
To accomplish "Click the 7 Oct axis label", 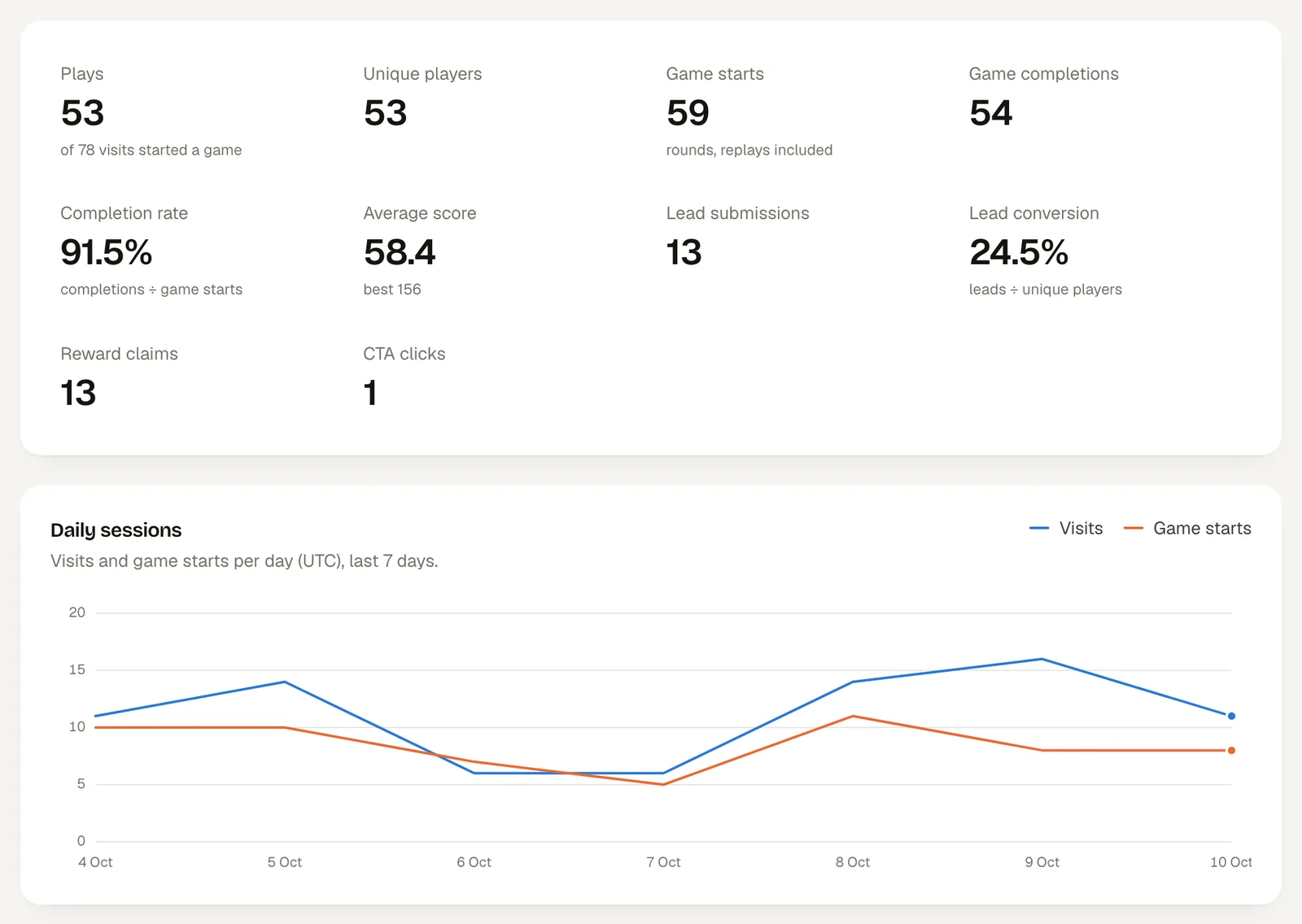I will click(x=663, y=862).
